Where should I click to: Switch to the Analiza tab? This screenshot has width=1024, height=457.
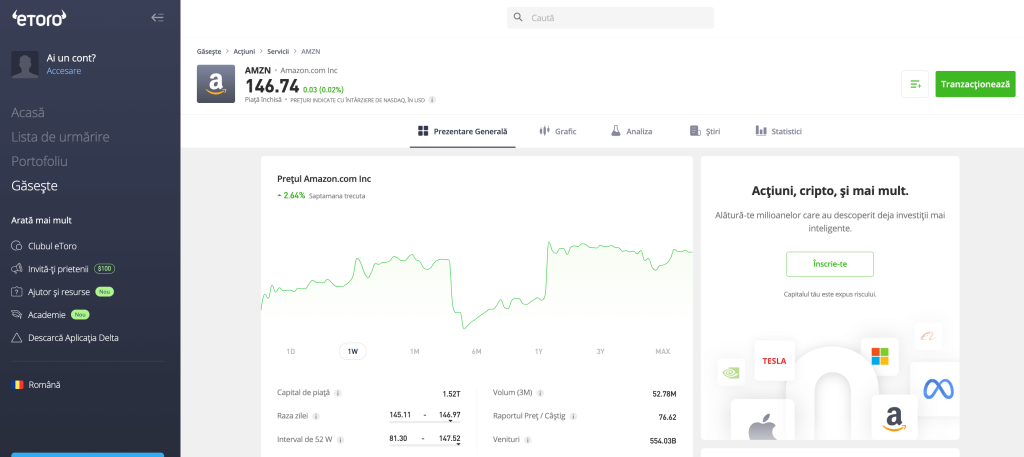click(632, 131)
